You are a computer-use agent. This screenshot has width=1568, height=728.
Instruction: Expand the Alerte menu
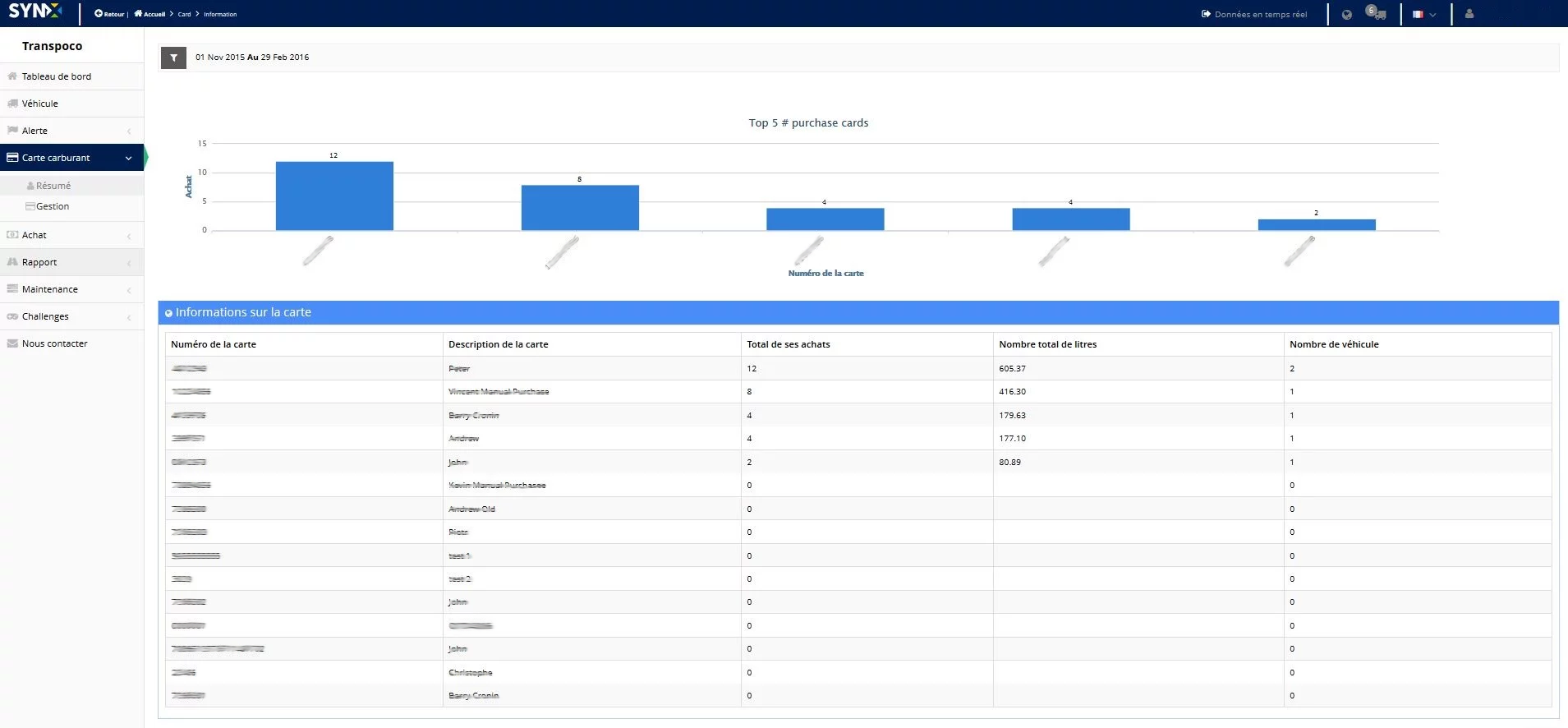click(x=72, y=131)
